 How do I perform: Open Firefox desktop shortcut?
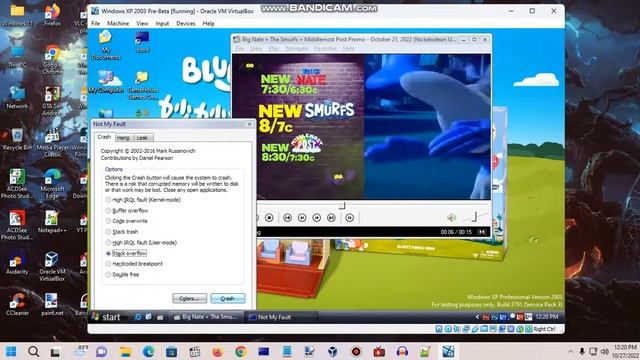[x=52, y=15]
